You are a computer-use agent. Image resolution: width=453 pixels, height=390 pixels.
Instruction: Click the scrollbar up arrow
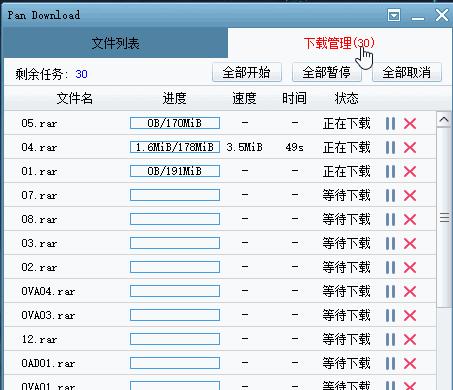pos(444,119)
